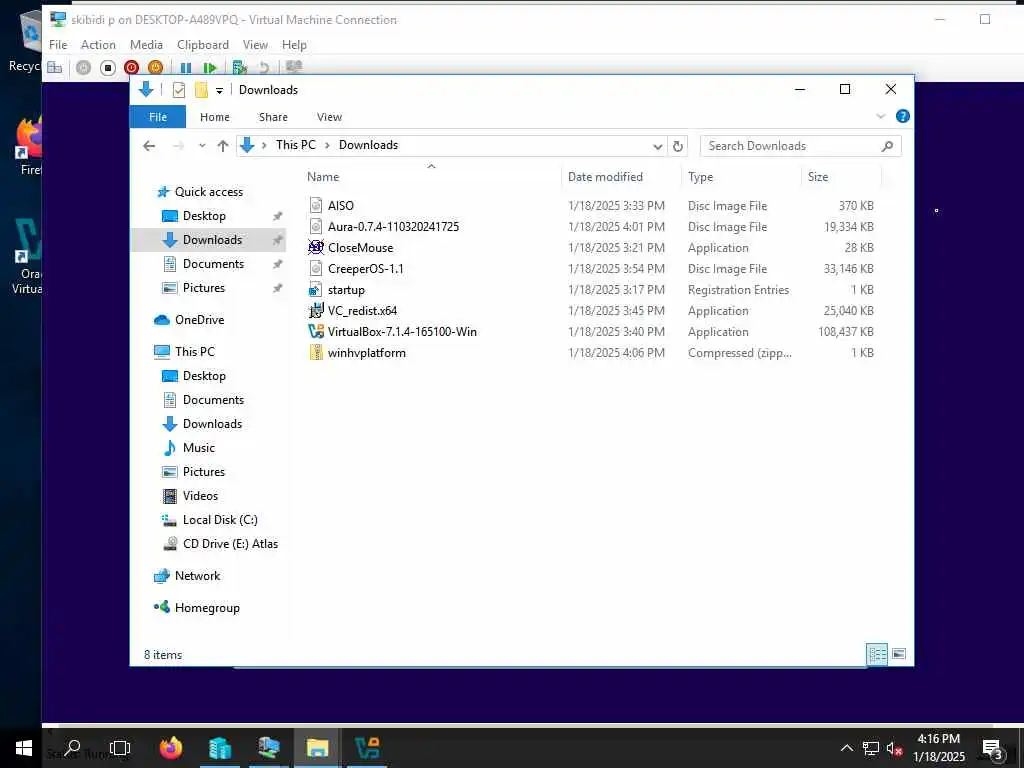Switch to Details view layout button

coord(876,654)
